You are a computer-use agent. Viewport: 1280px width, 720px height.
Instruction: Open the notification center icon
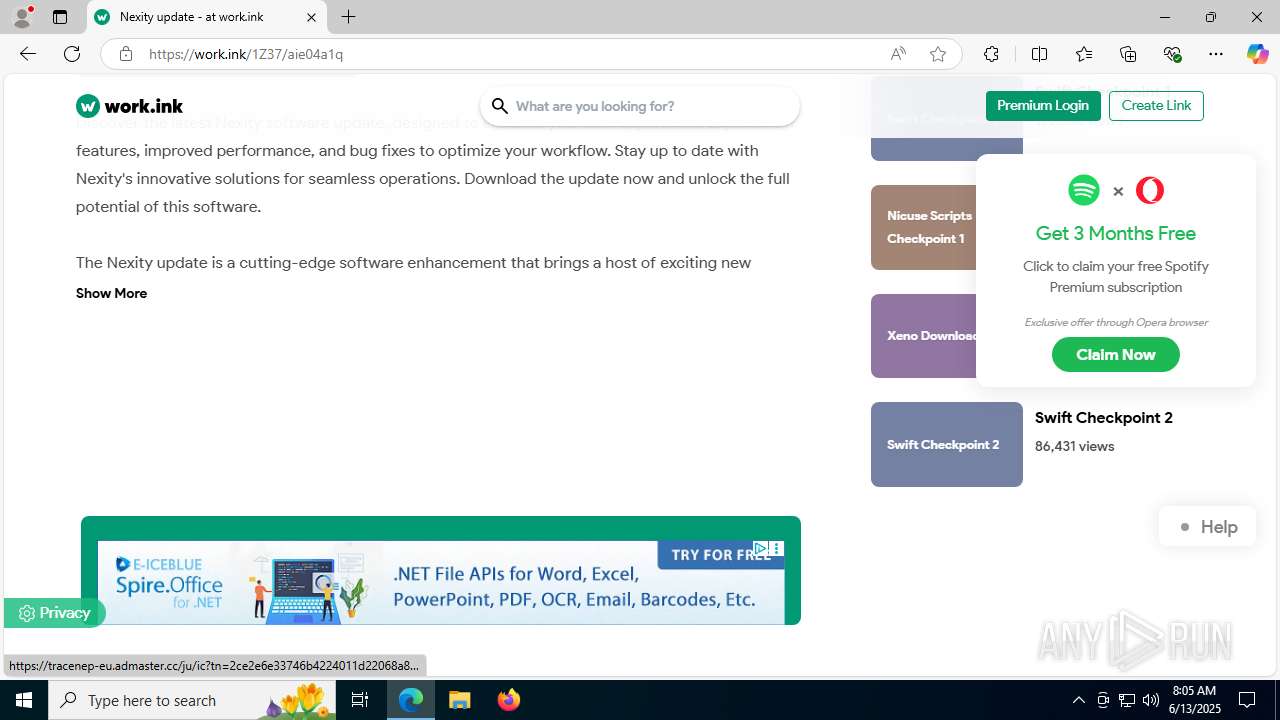pyautogui.click(x=1247, y=700)
